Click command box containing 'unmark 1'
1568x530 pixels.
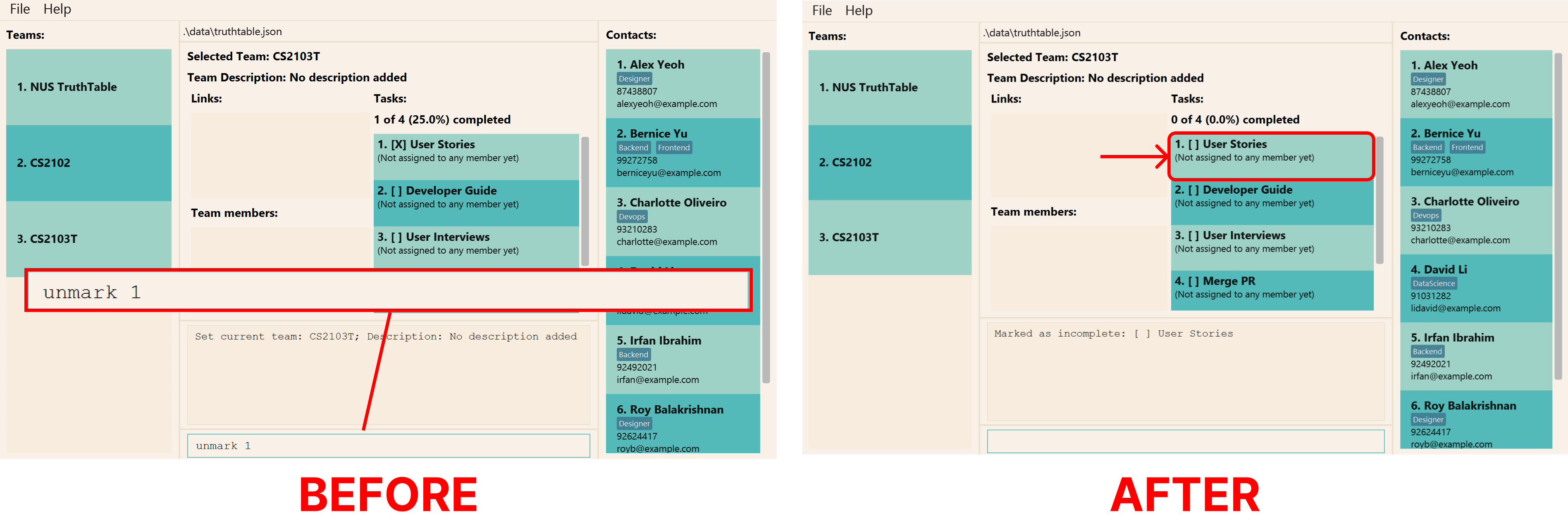coord(388,445)
